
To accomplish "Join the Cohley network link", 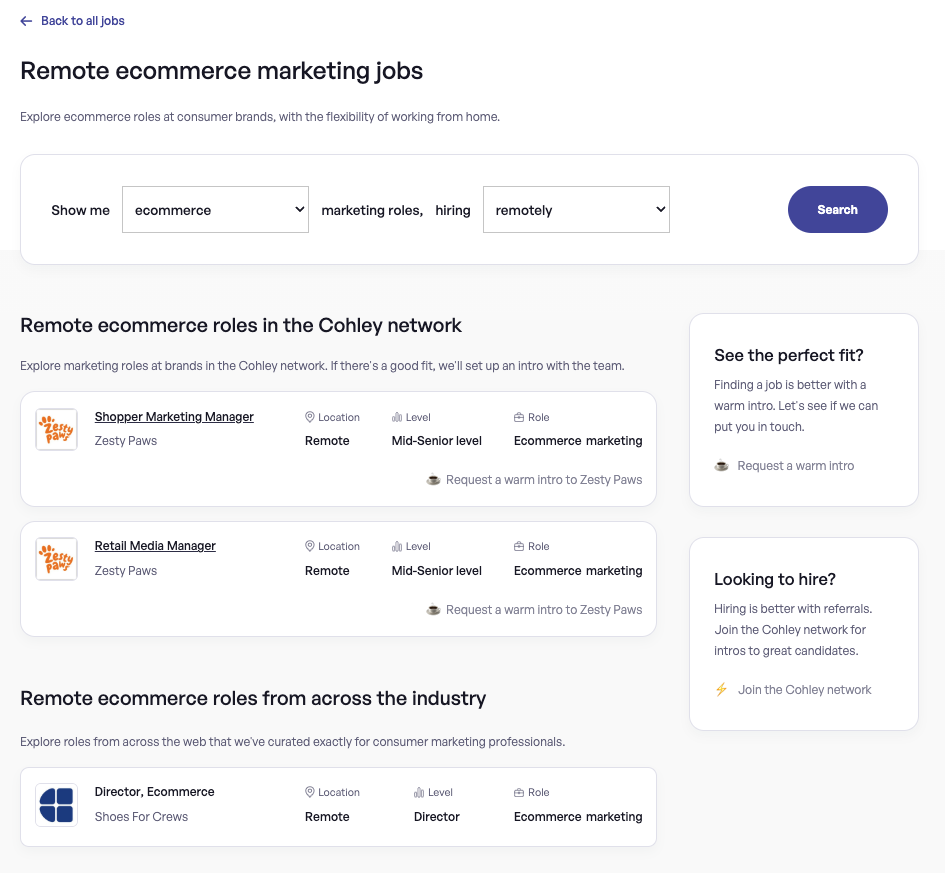I will (x=804, y=690).
